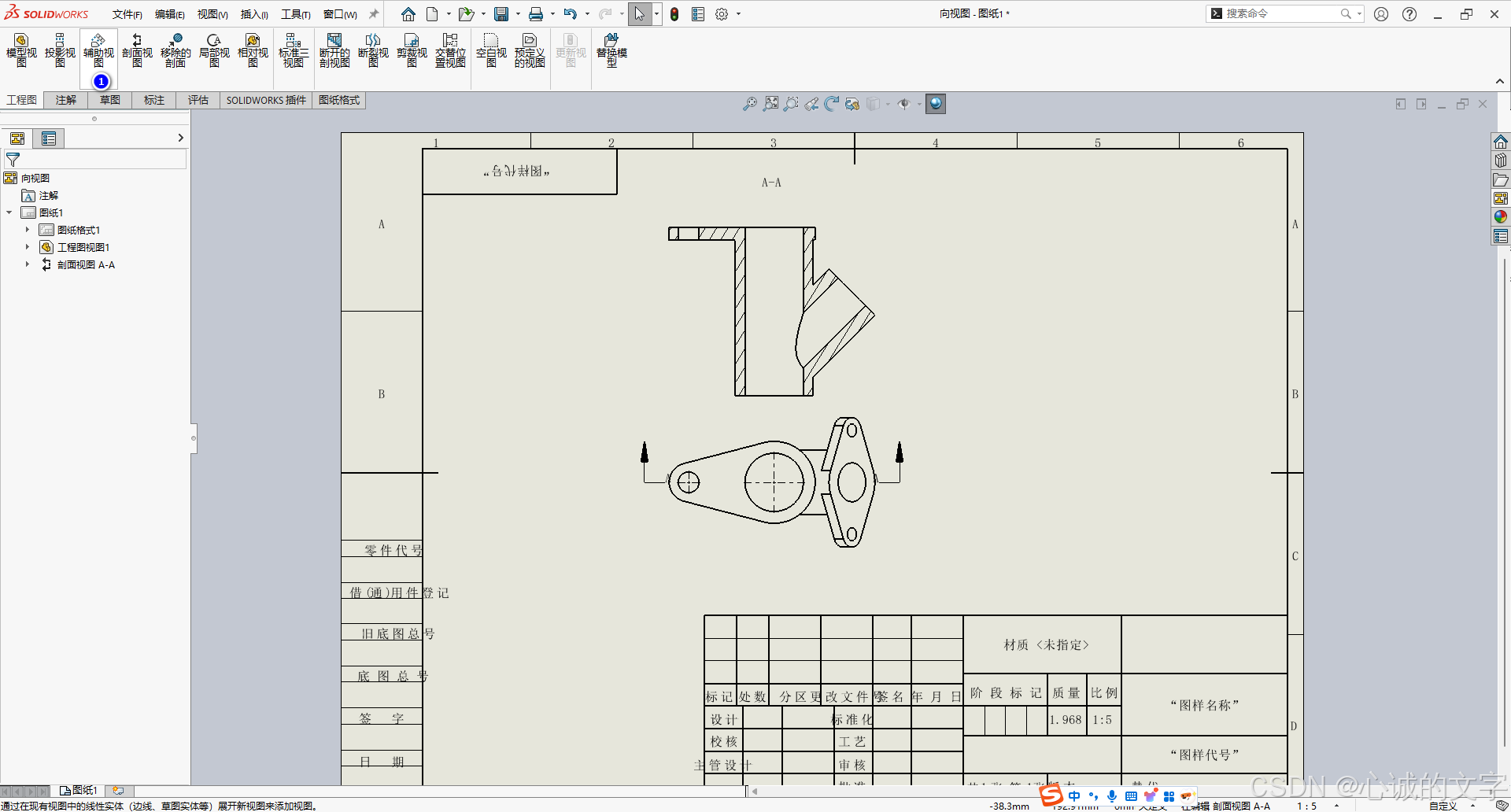Select the Crop View tool (剪裁视图)
The height and width of the screenshot is (812, 1511).
412,50
